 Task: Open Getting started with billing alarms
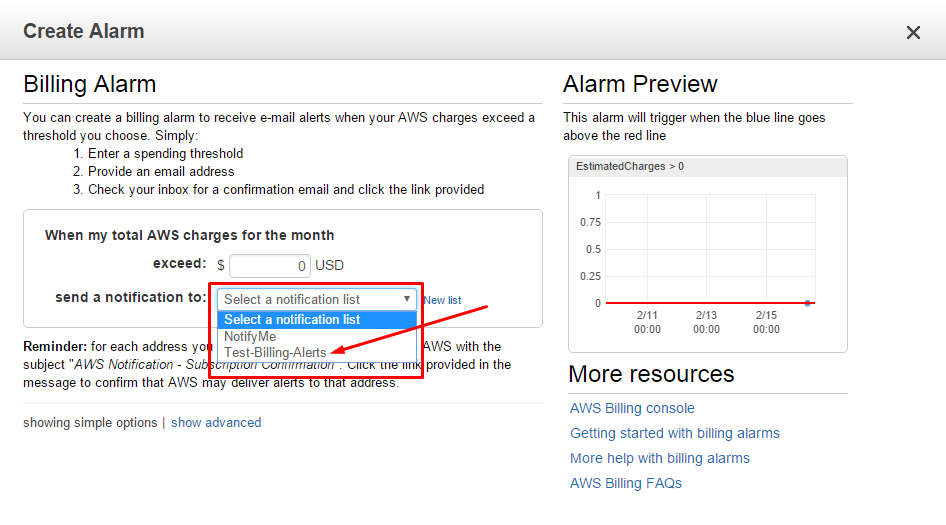pyautogui.click(x=675, y=433)
